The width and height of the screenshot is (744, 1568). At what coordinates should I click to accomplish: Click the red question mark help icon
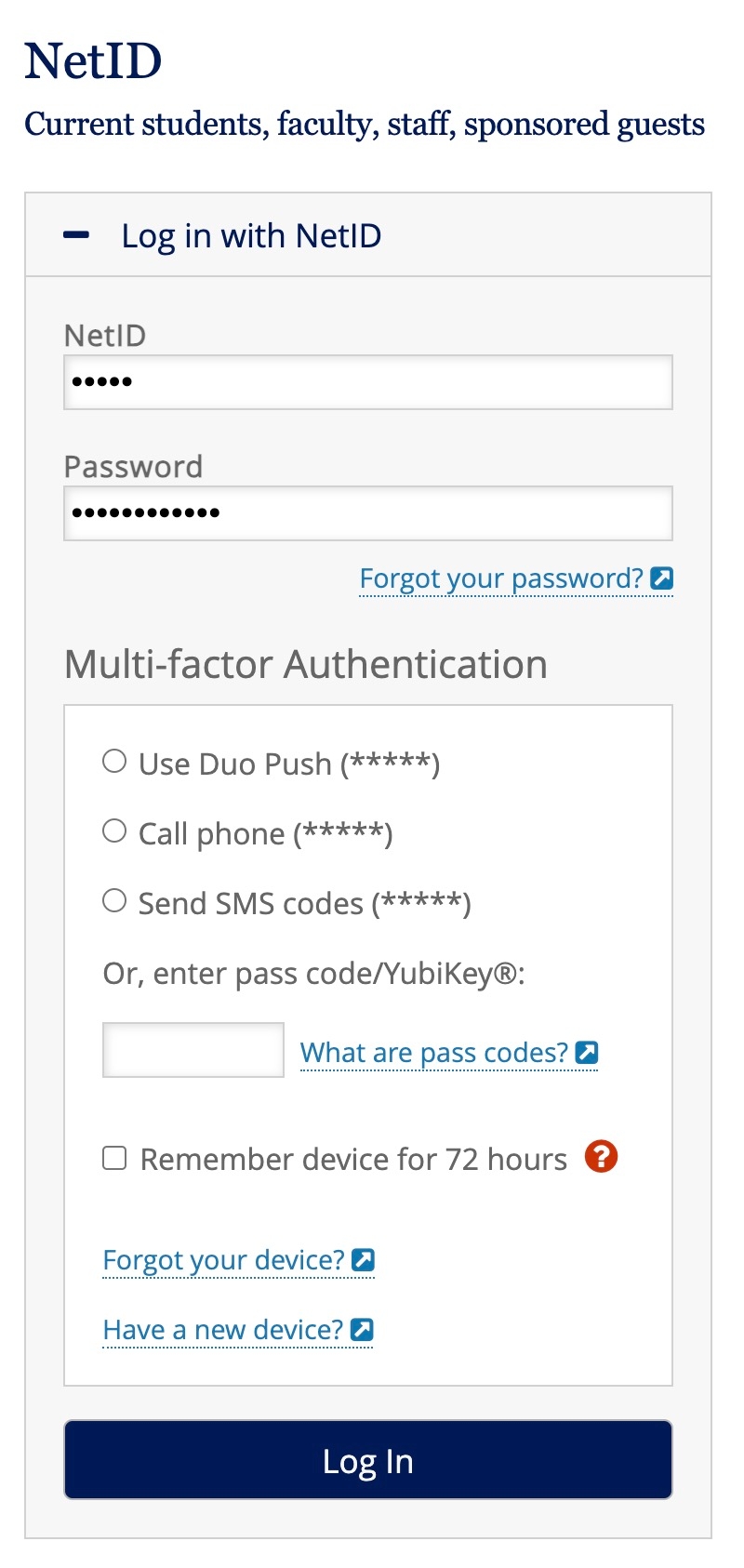601,1157
